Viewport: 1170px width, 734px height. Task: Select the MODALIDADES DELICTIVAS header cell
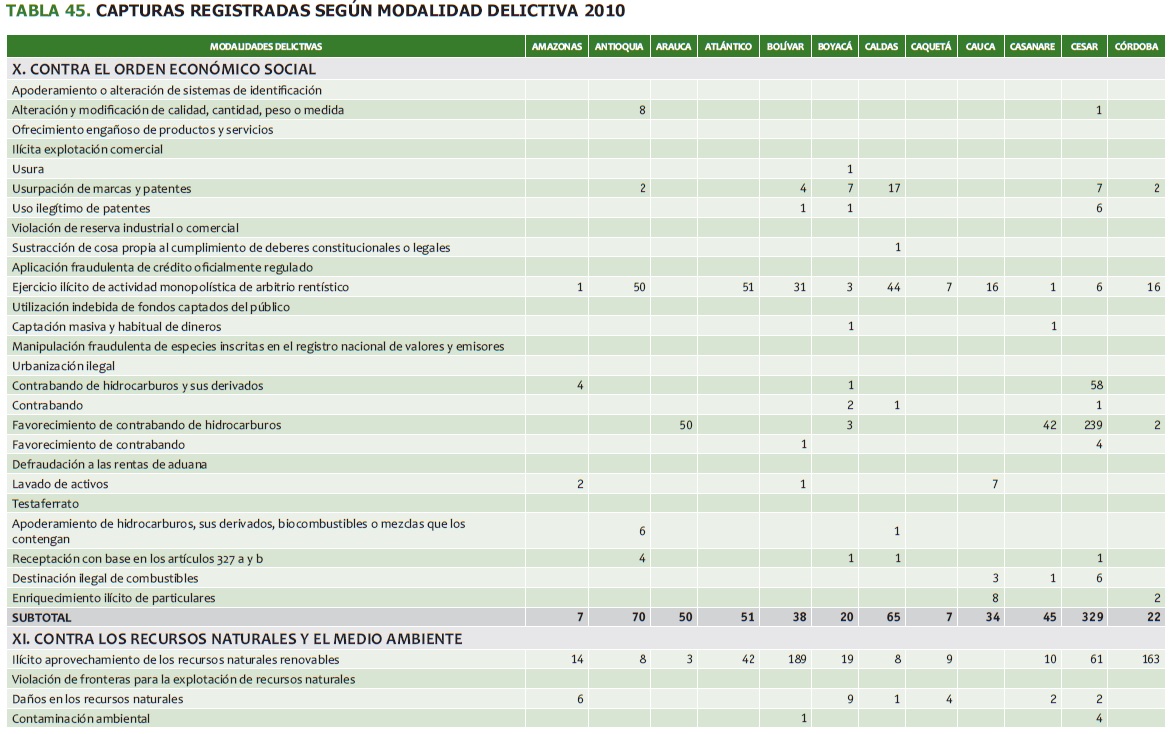(266, 47)
